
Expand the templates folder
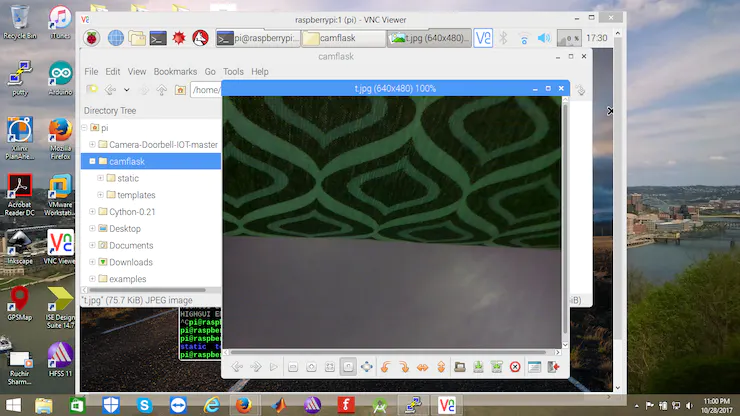(x=100, y=195)
